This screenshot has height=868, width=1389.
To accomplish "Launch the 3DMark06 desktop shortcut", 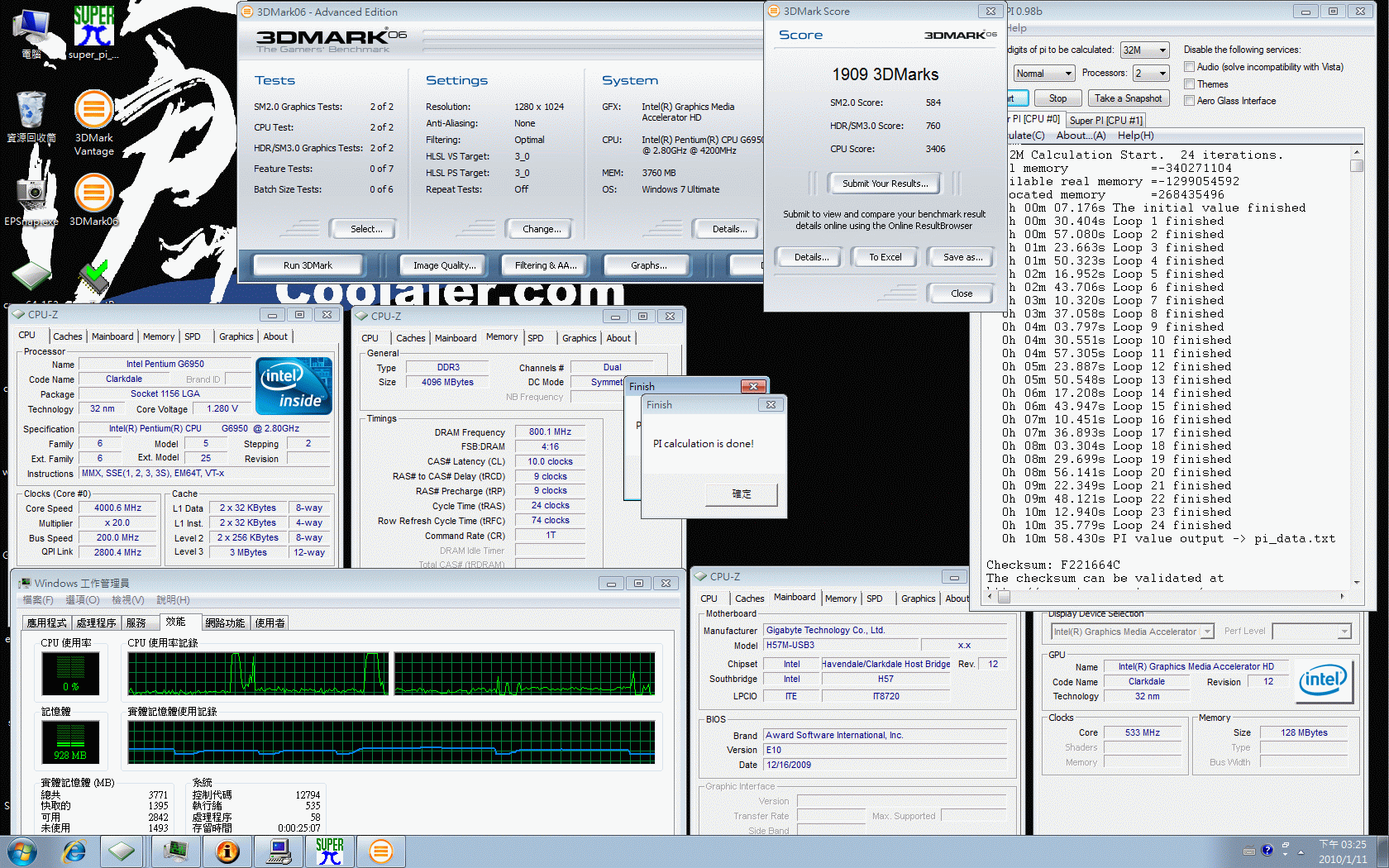I will click(x=93, y=200).
